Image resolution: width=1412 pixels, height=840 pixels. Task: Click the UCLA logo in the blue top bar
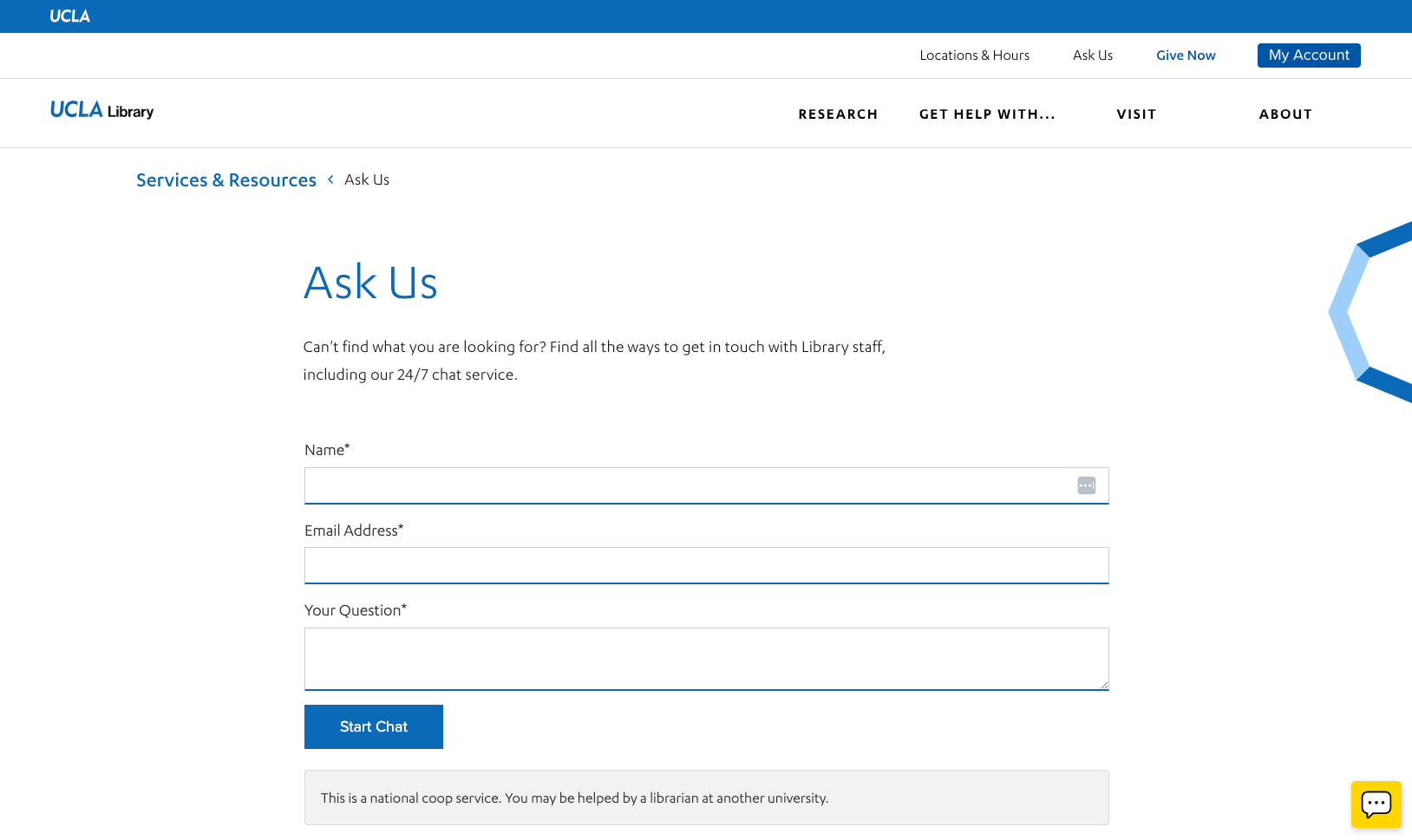69,16
